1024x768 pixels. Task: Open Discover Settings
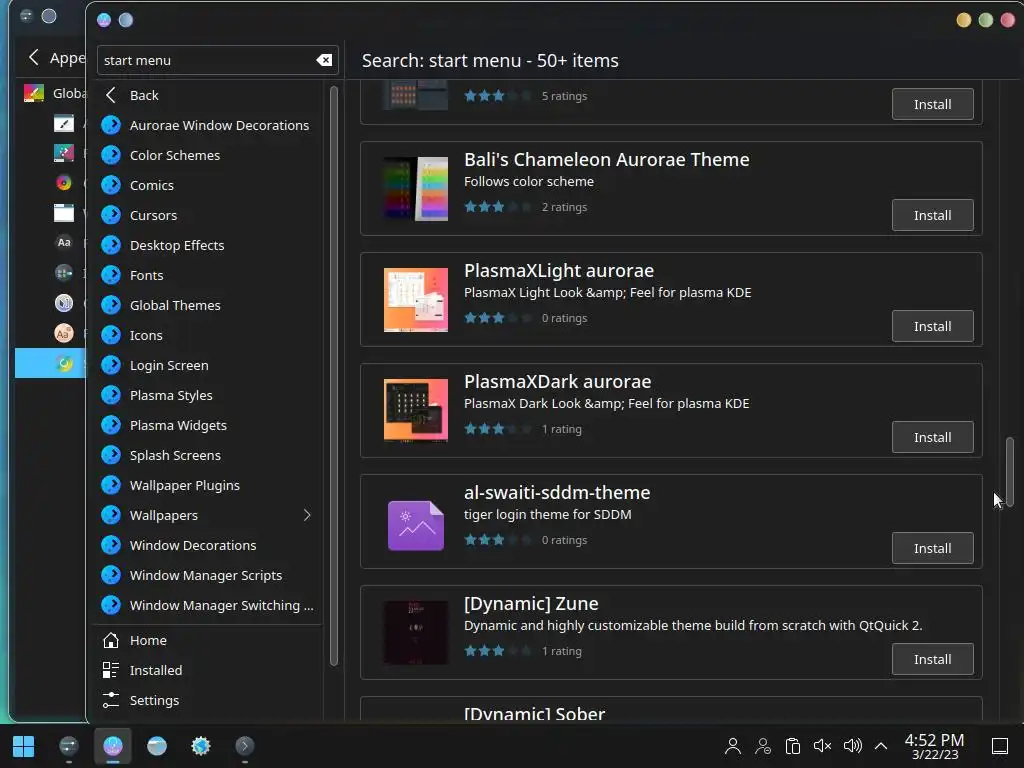pos(209,701)
